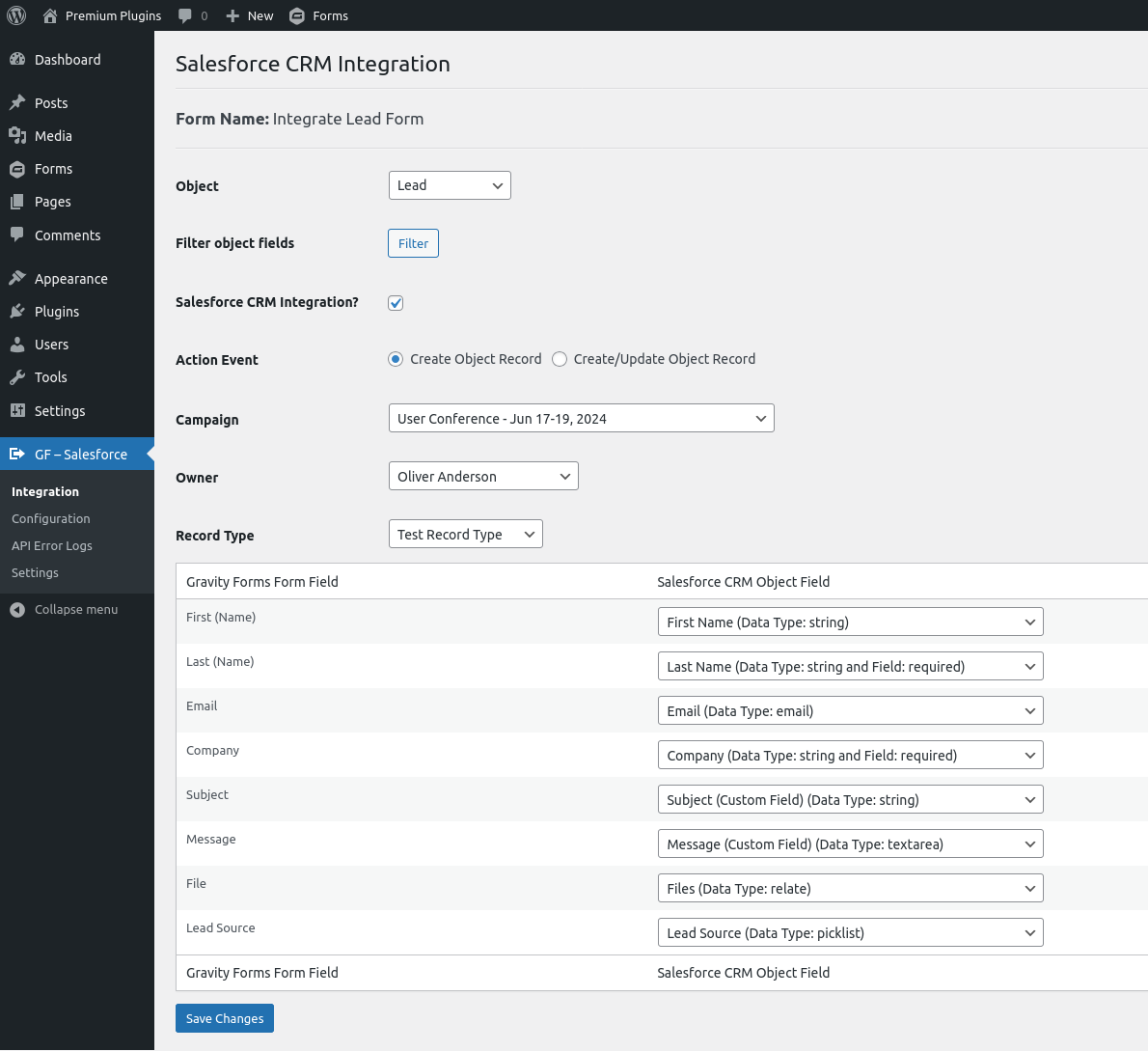Image resolution: width=1148 pixels, height=1051 pixels.
Task: Go to API Error Logs submenu item
Action: [x=52, y=546]
